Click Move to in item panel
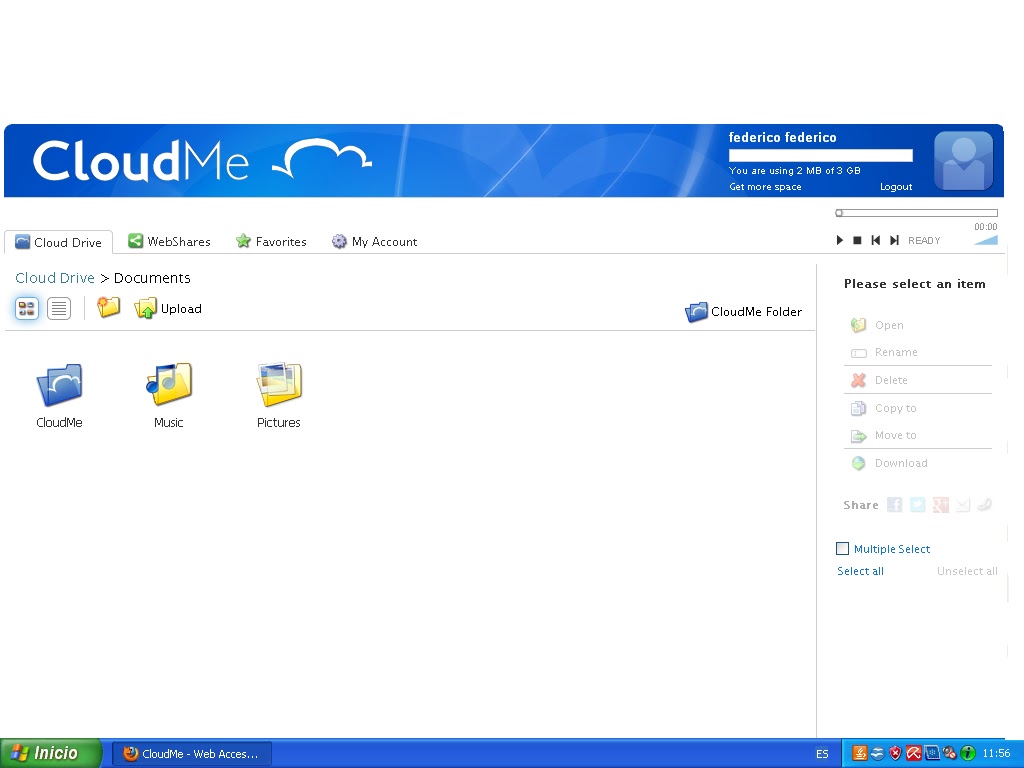 coord(884,436)
